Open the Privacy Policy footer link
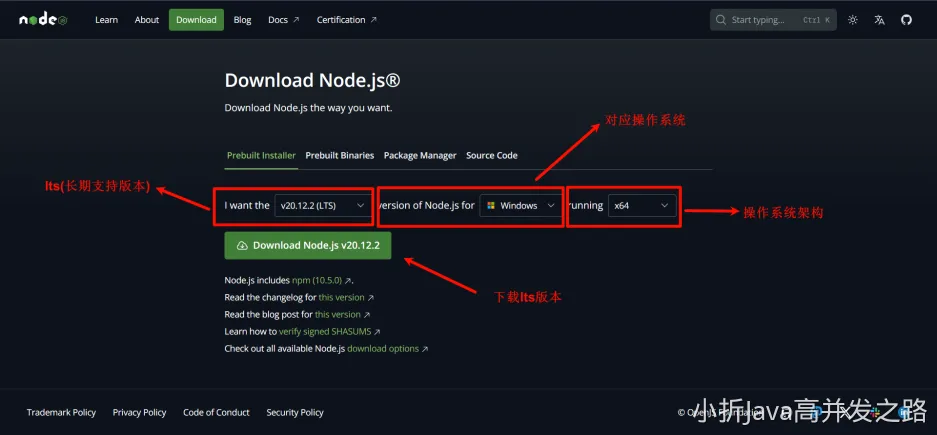The width and height of the screenshot is (937, 435). [x=139, y=412]
